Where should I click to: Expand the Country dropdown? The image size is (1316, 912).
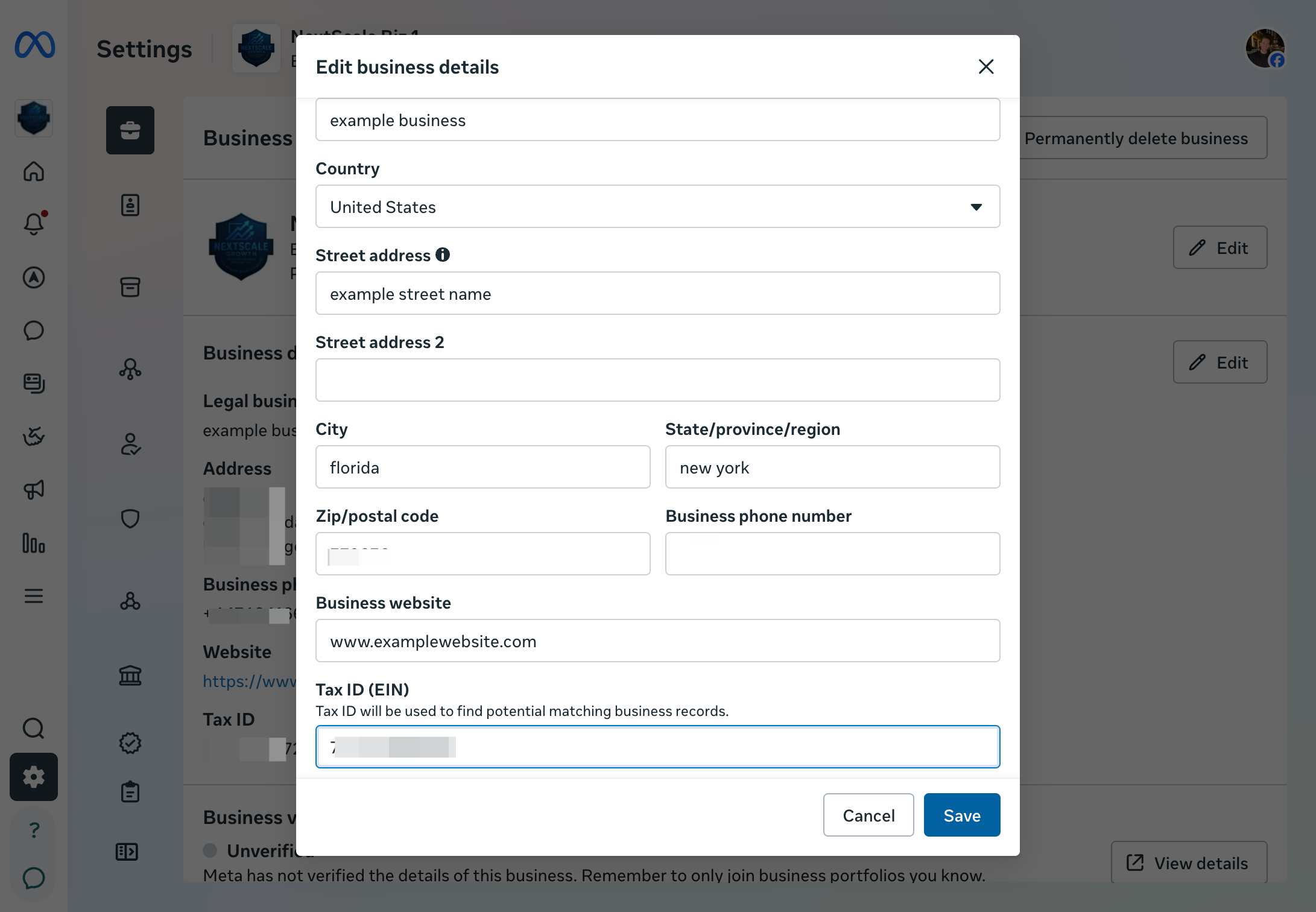(657, 207)
